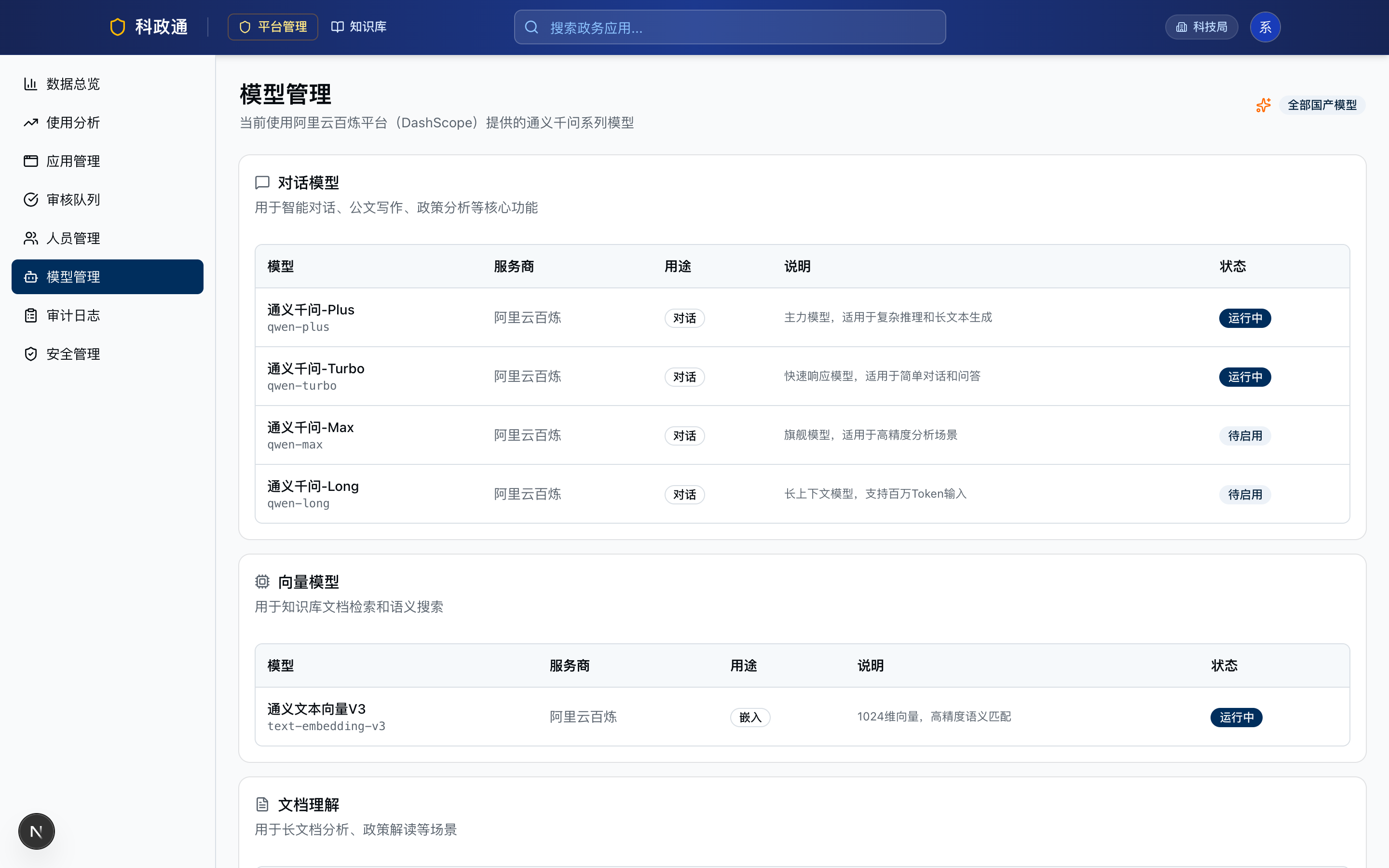Click the 运行中 badge for 通义千问-Plus
Viewport: 1389px width, 868px height.
[1245, 318]
